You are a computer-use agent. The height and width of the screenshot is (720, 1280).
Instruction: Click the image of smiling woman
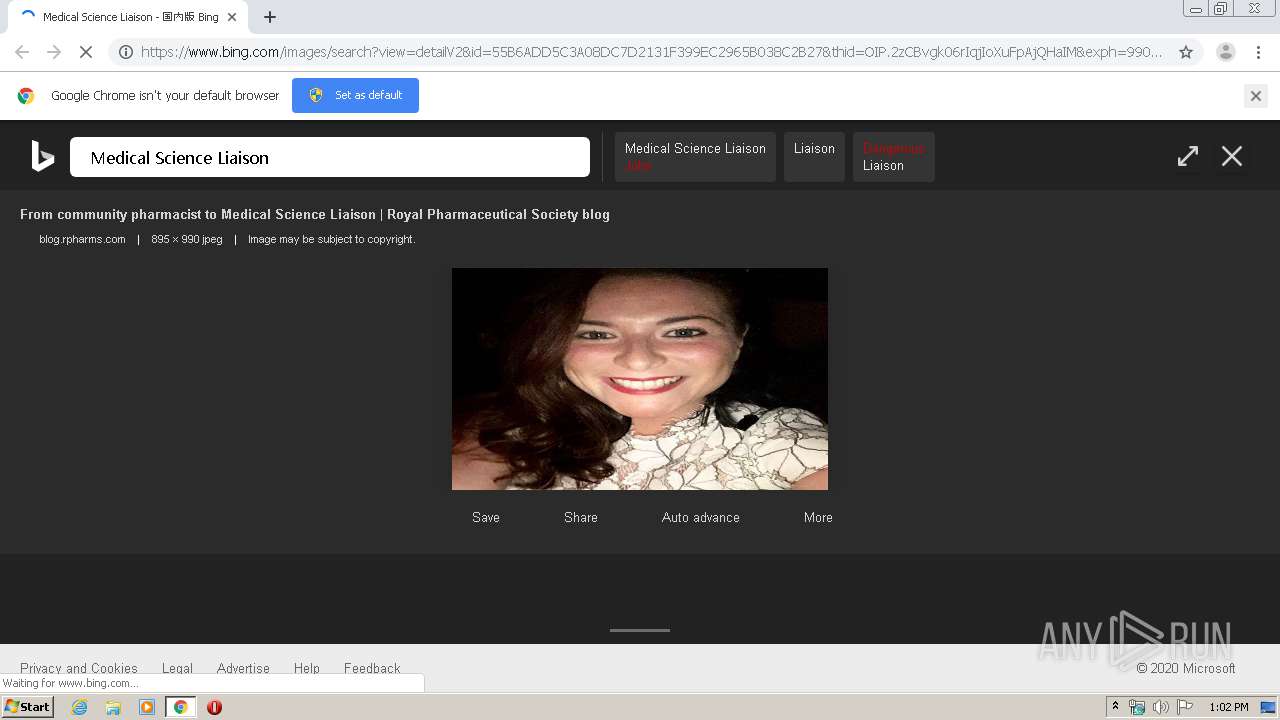[x=640, y=379]
